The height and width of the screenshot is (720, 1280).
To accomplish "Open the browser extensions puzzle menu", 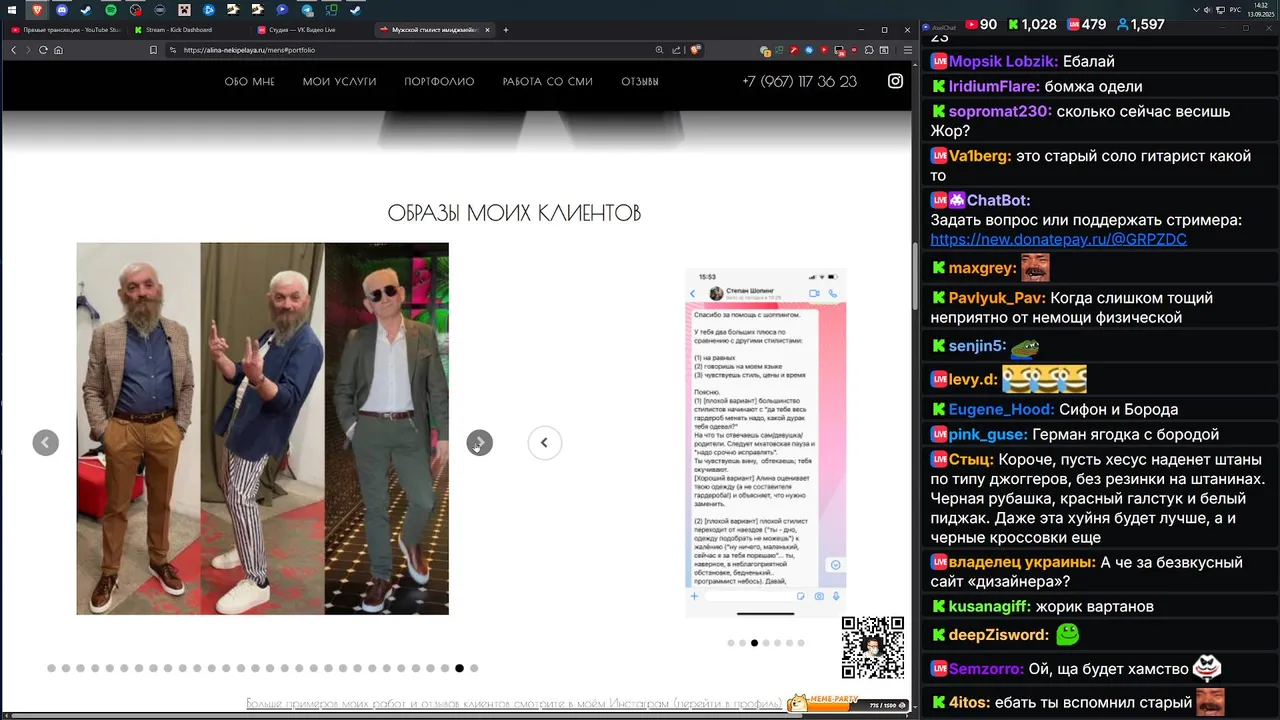I will (869, 50).
